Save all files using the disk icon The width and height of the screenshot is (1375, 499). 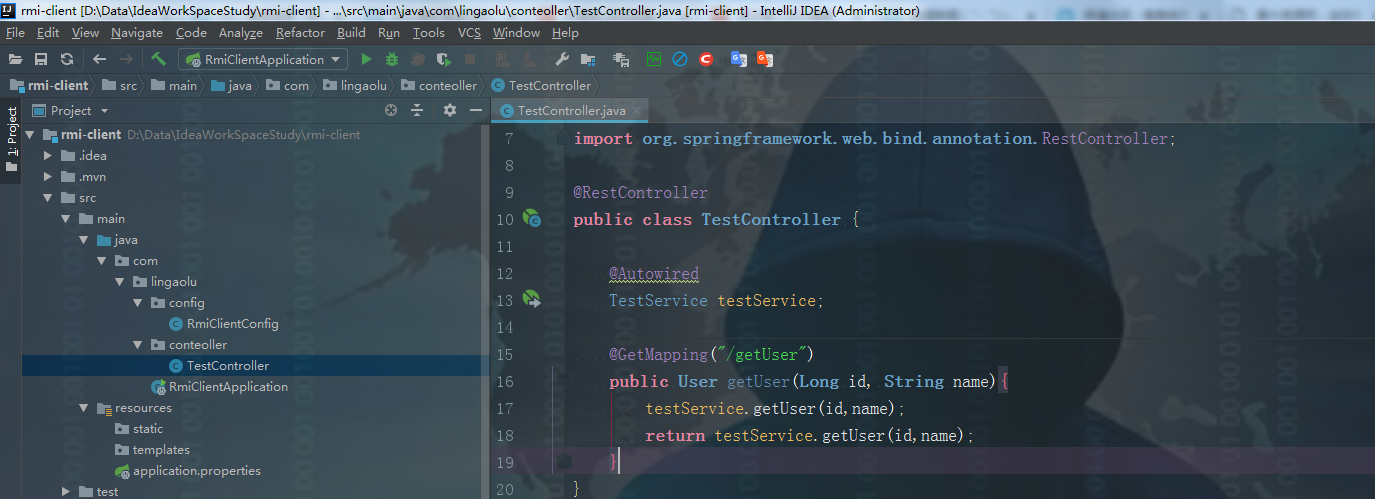tap(41, 60)
